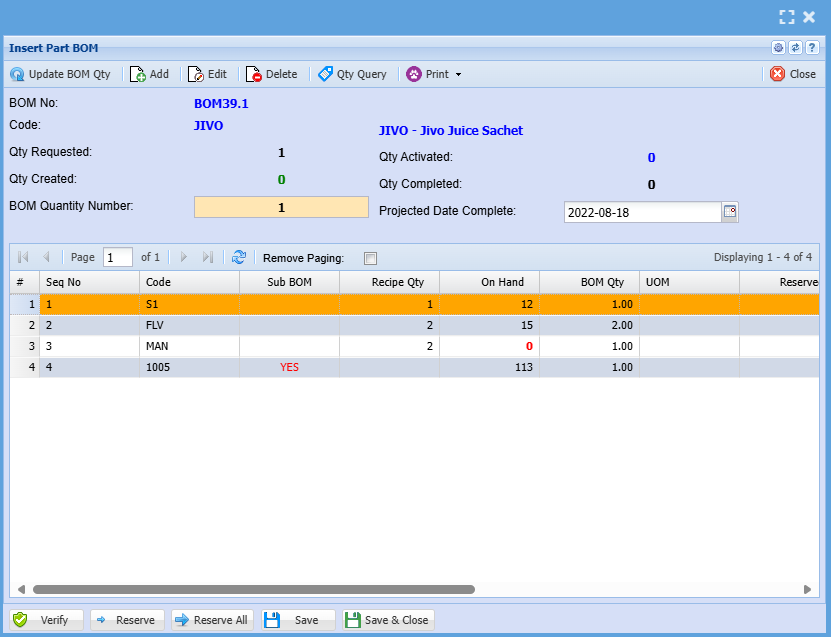This screenshot has height=637, width=831.
Task: Click the Reserve All button
Action: 211,620
